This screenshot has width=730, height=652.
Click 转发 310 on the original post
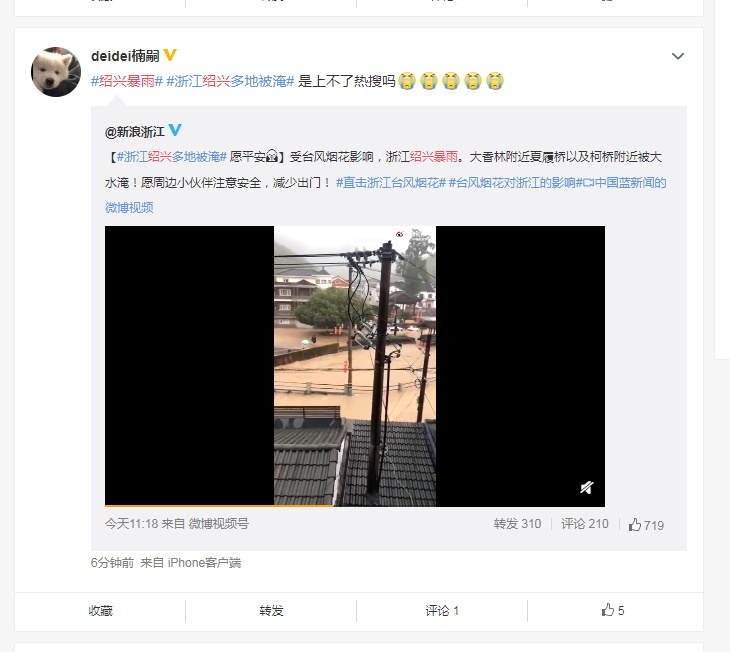(517, 524)
